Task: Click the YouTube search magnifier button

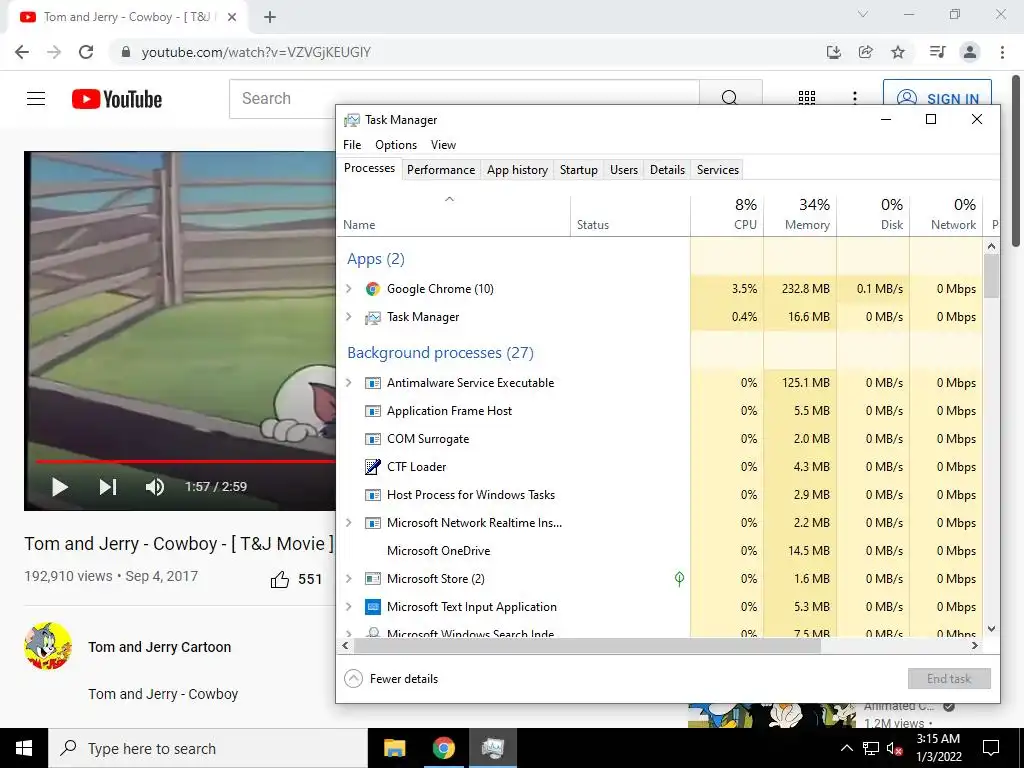Action: tap(729, 98)
